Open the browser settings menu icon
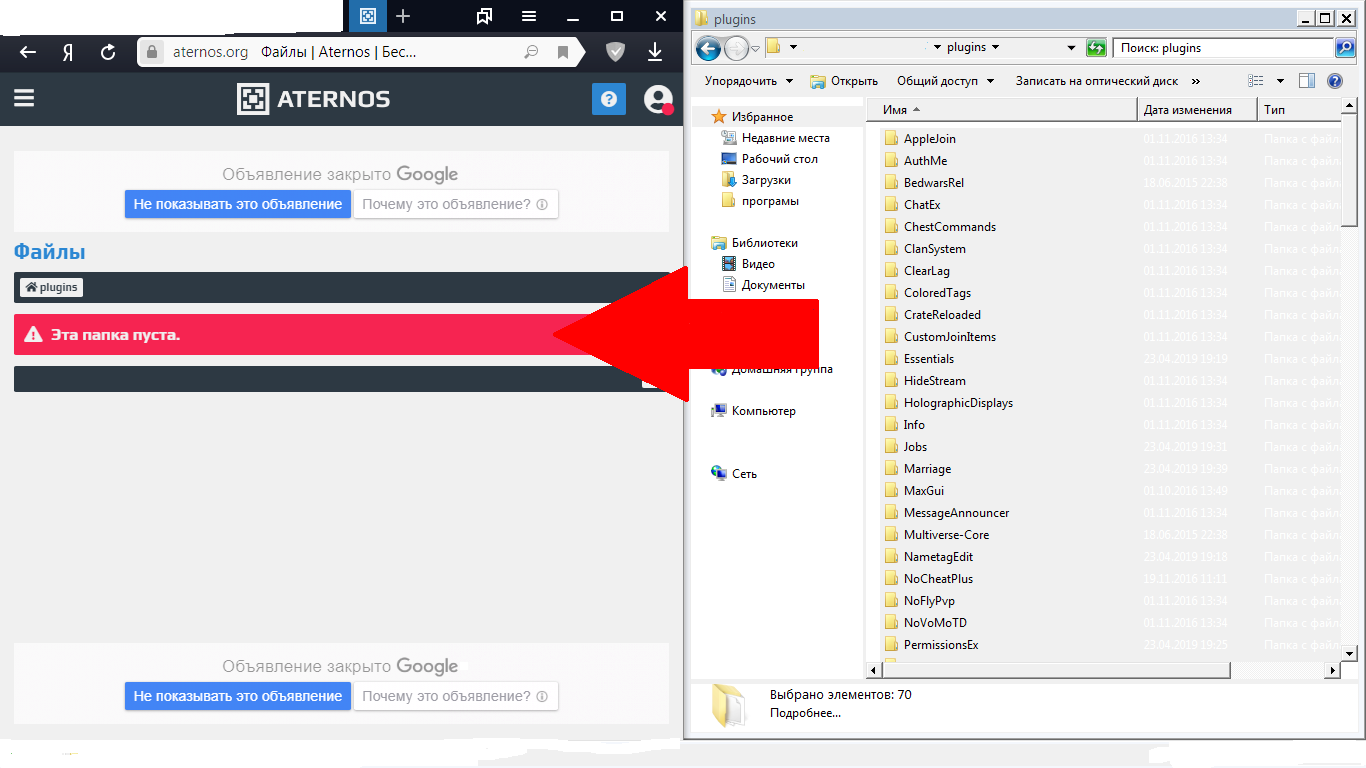1366x768 pixels. [529, 16]
